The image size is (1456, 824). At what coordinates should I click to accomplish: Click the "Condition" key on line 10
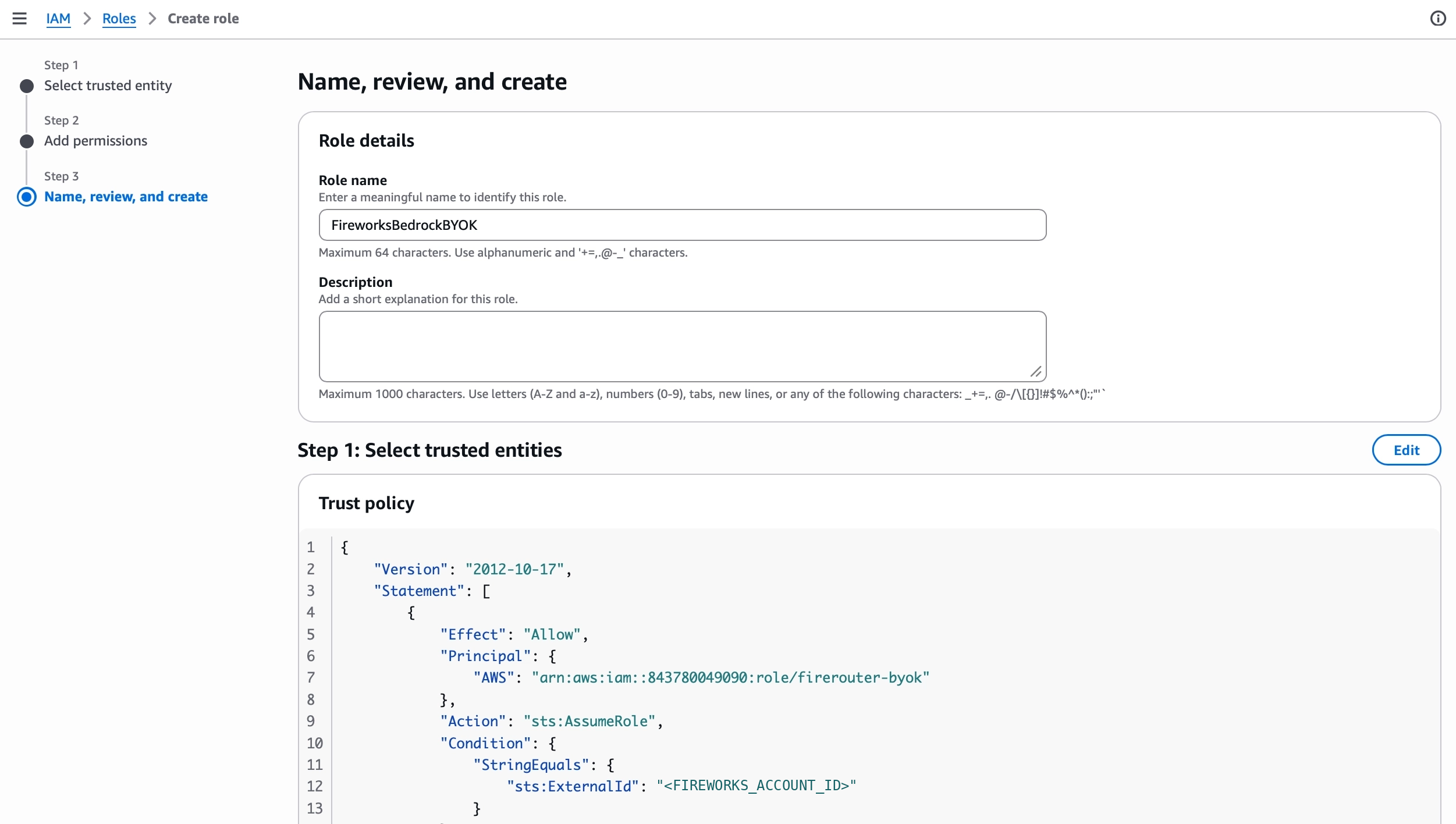pos(485,743)
